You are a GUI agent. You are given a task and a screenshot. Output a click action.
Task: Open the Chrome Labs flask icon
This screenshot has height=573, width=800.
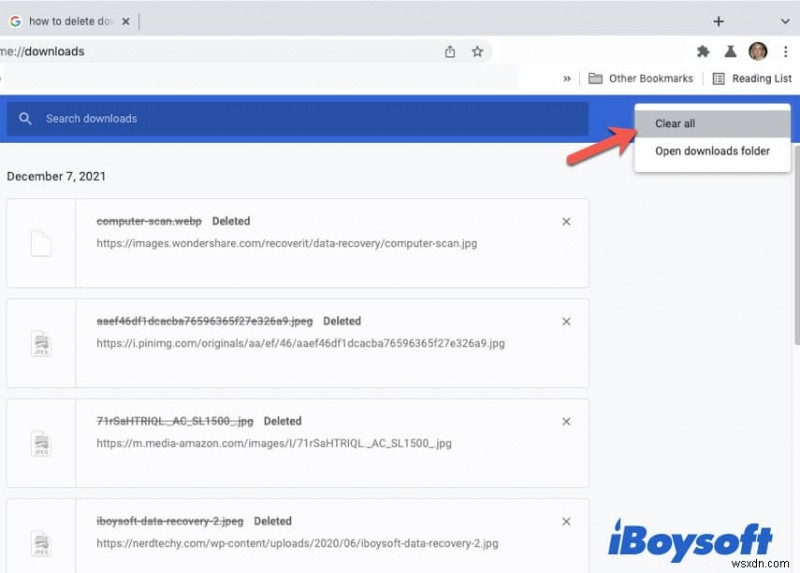click(730, 51)
